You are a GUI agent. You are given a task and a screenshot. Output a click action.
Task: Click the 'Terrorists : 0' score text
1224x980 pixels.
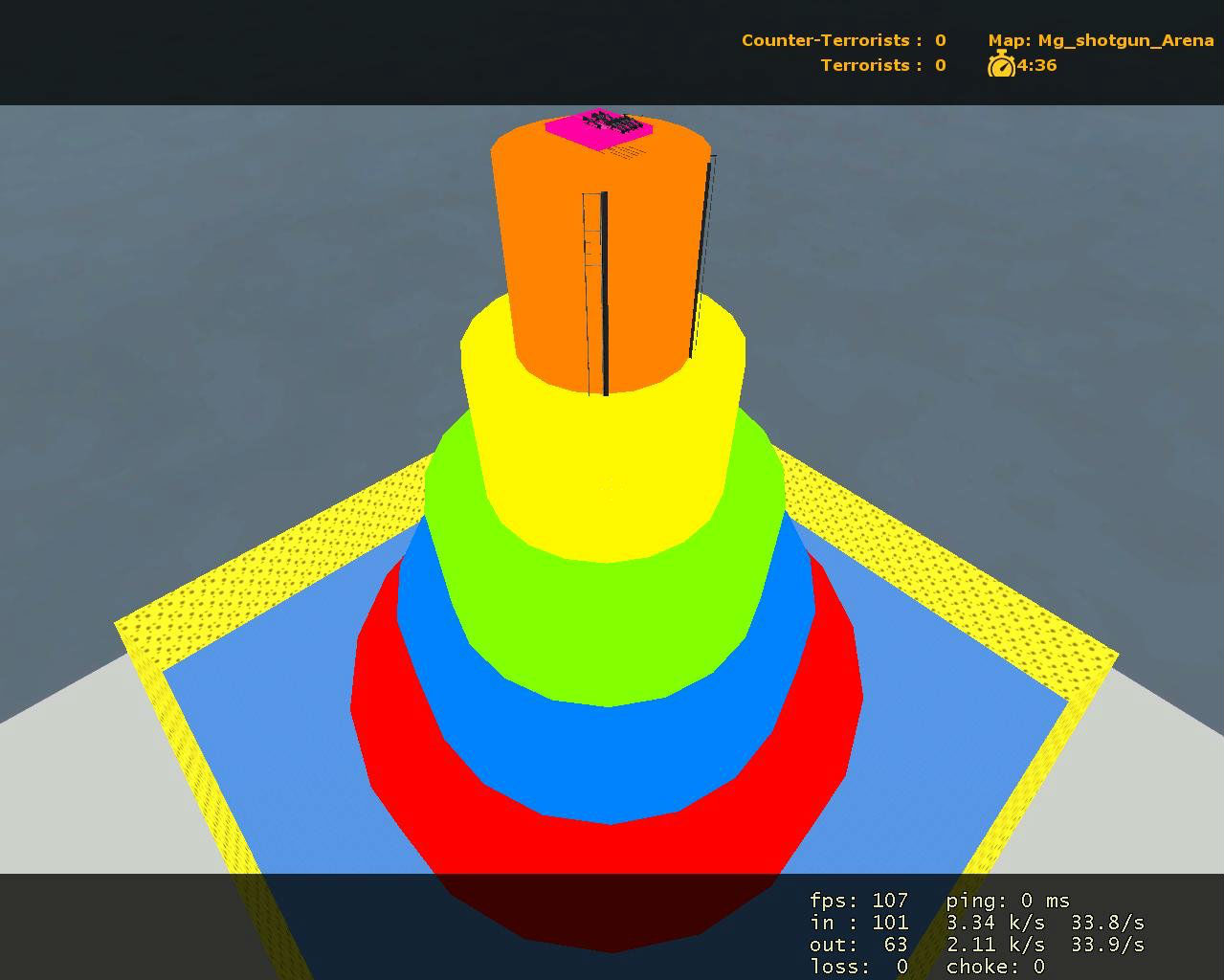(883, 65)
